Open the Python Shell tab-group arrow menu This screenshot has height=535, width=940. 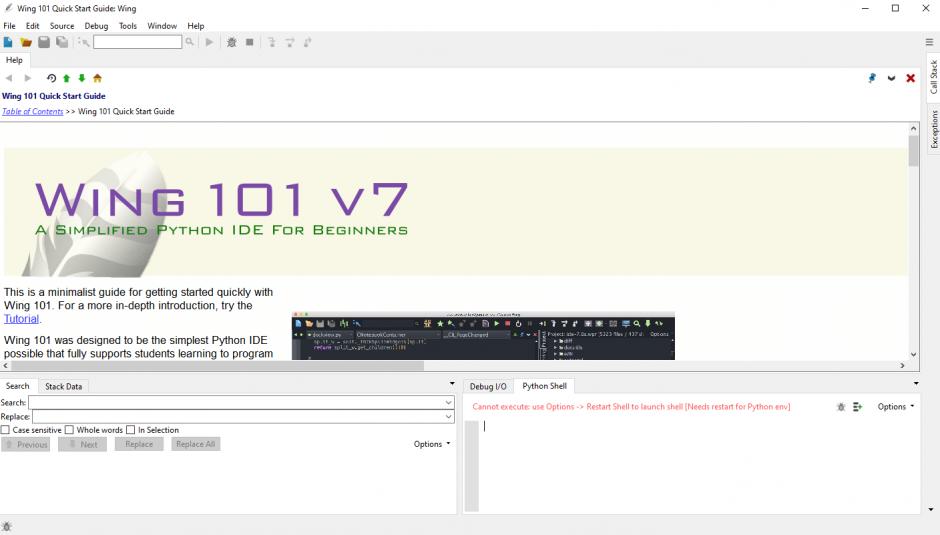coord(916,383)
